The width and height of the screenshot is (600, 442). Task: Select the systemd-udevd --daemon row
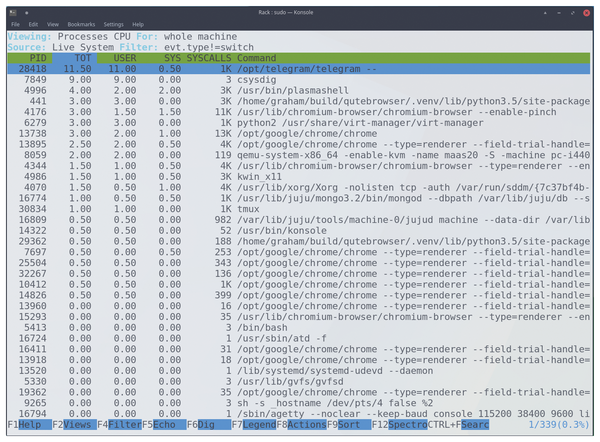(298, 371)
